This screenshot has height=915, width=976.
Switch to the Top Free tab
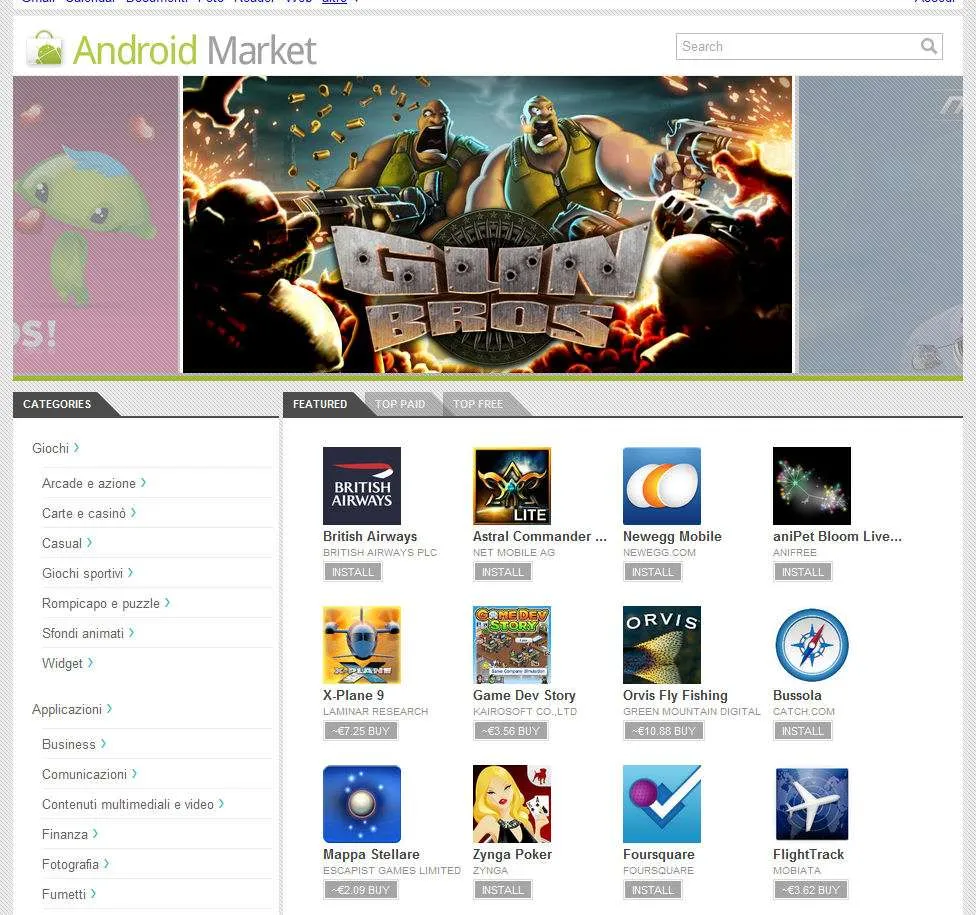click(478, 404)
